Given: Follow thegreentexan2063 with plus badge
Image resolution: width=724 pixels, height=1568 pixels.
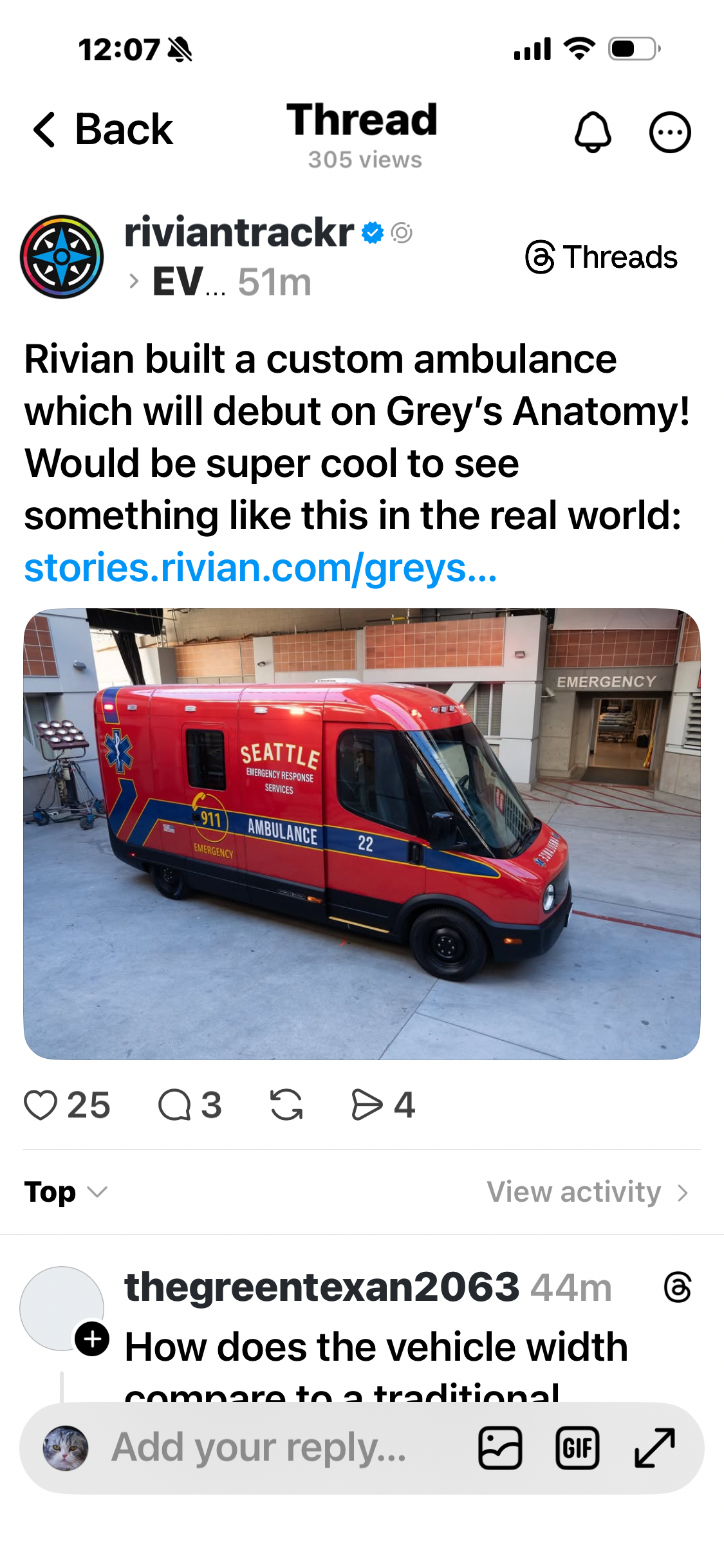Looking at the screenshot, I should [93, 1339].
